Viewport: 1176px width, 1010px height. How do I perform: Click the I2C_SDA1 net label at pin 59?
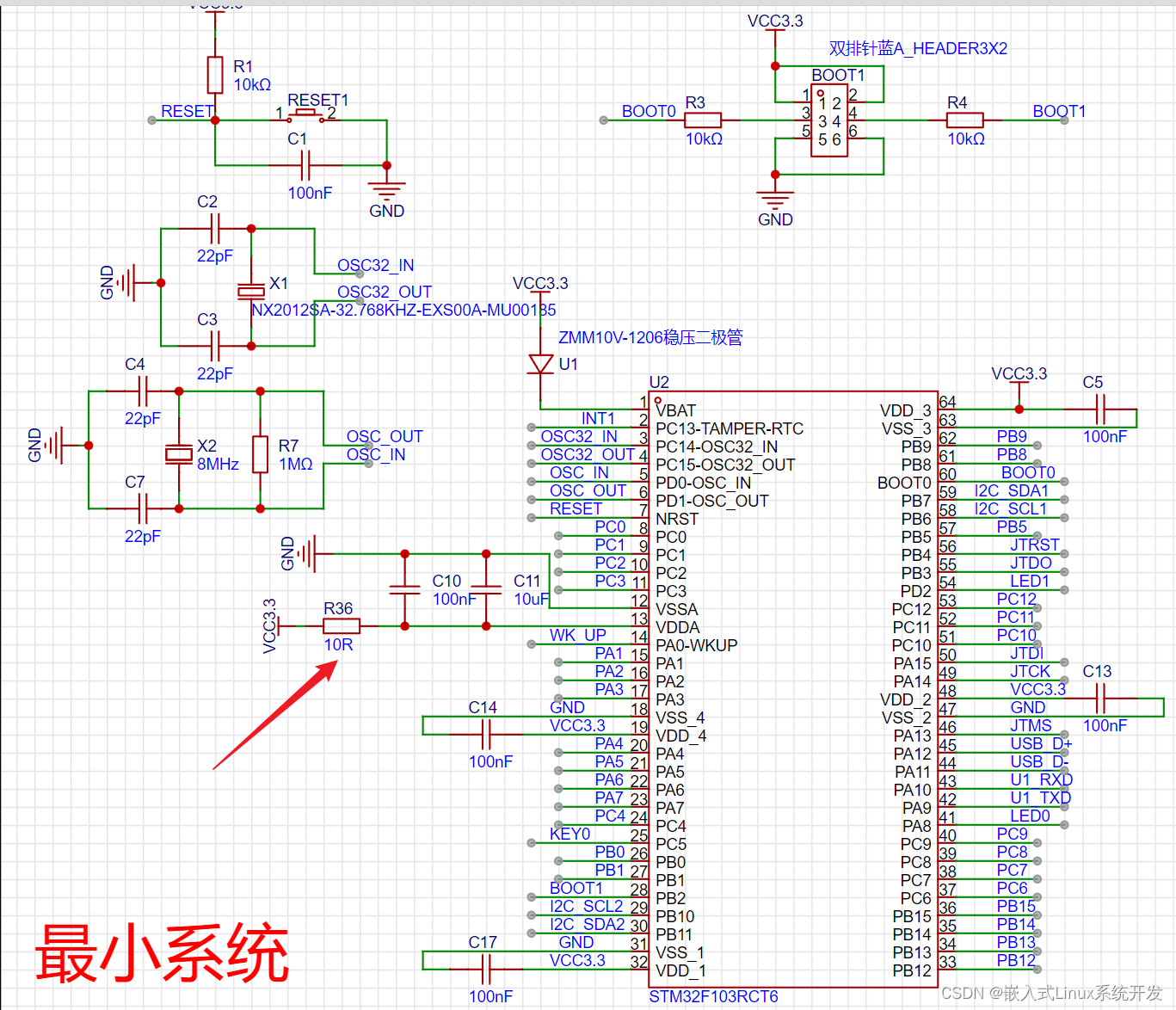click(1012, 490)
